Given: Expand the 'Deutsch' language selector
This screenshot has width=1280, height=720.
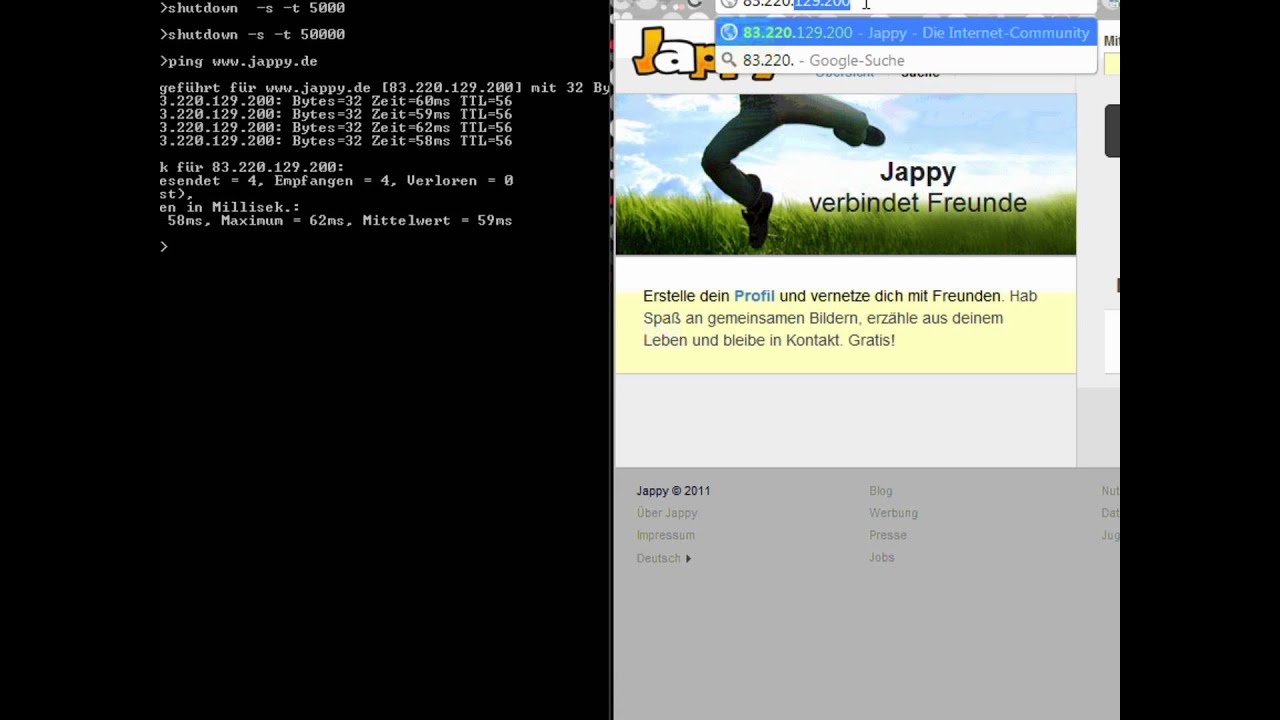Looking at the screenshot, I should [664, 558].
